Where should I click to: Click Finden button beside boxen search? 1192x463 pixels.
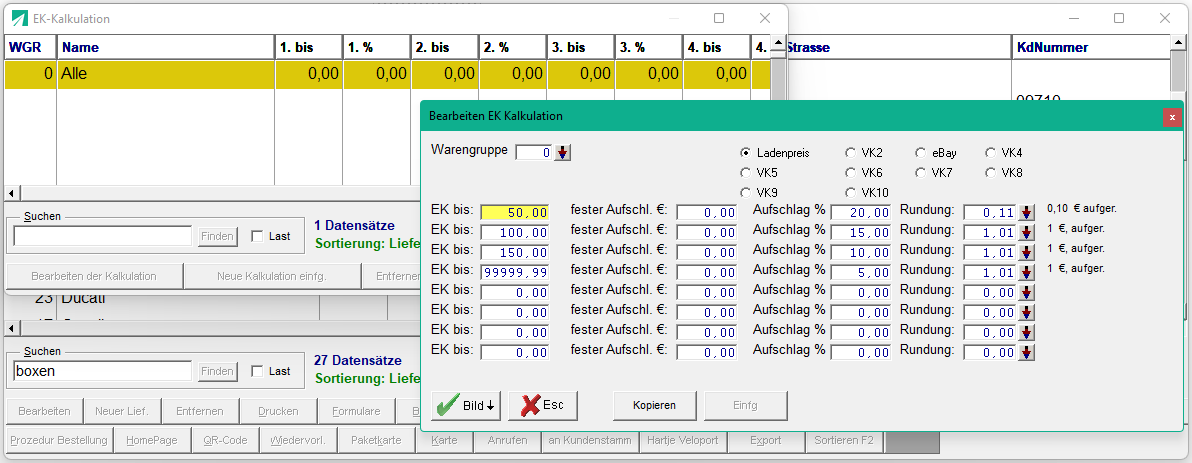[x=217, y=371]
